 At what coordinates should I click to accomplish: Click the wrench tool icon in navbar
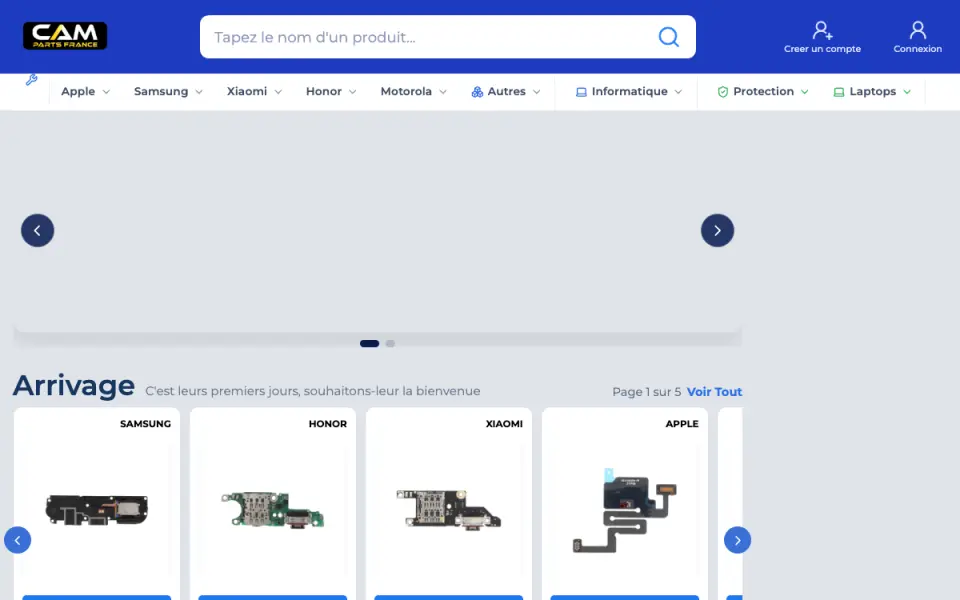[x=31, y=80]
